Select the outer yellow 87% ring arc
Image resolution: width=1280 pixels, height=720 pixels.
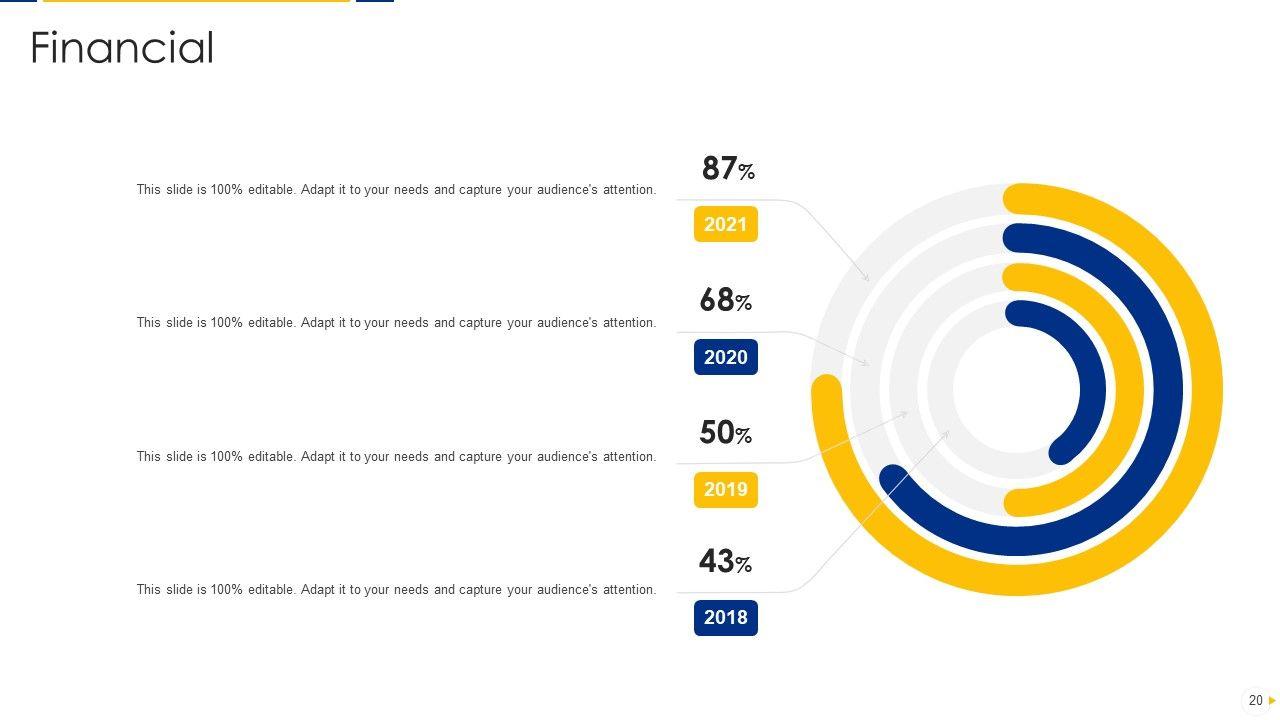[1206, 390]
